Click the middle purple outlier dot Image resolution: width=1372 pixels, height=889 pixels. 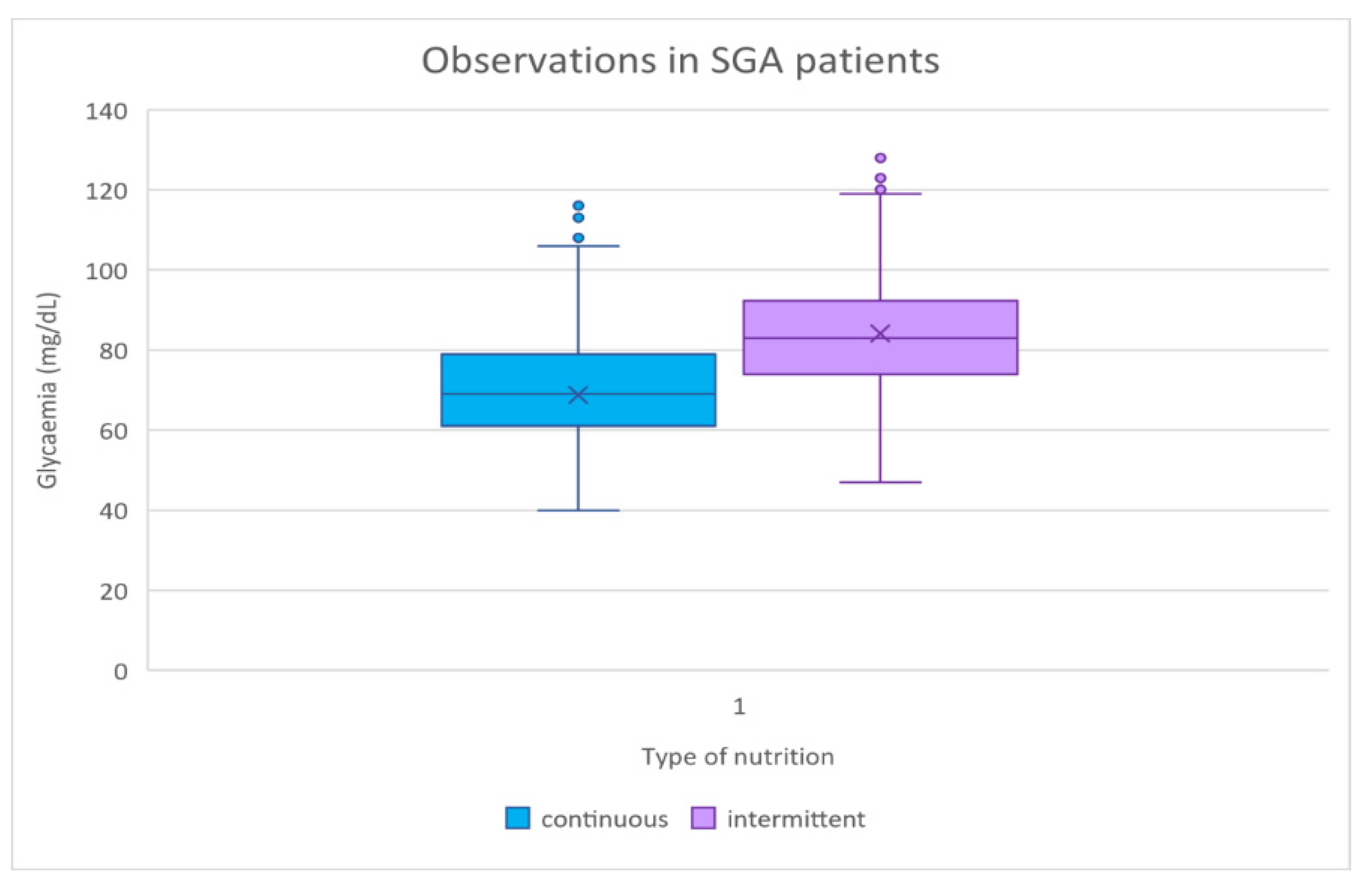[x=880, y=178]
